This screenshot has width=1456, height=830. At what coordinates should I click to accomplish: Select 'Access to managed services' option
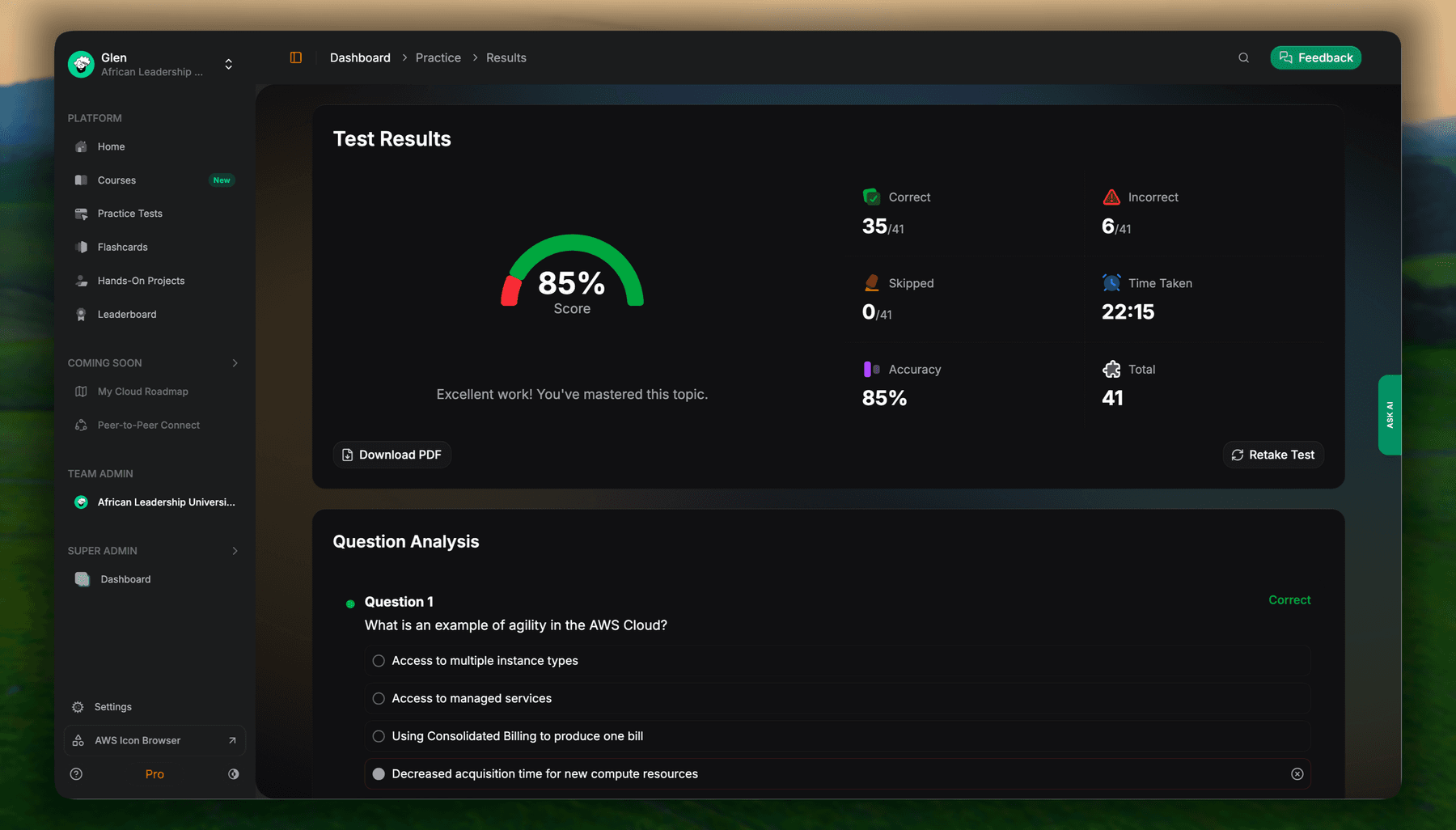click(x=837, y=698)
